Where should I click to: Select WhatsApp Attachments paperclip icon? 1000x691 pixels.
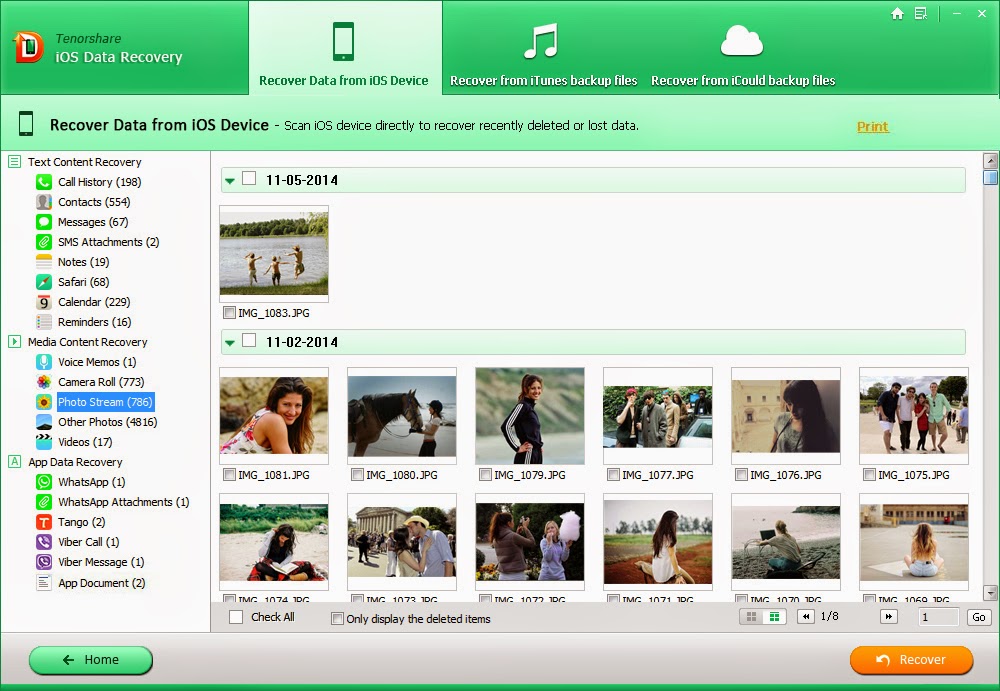click(44, 502)
